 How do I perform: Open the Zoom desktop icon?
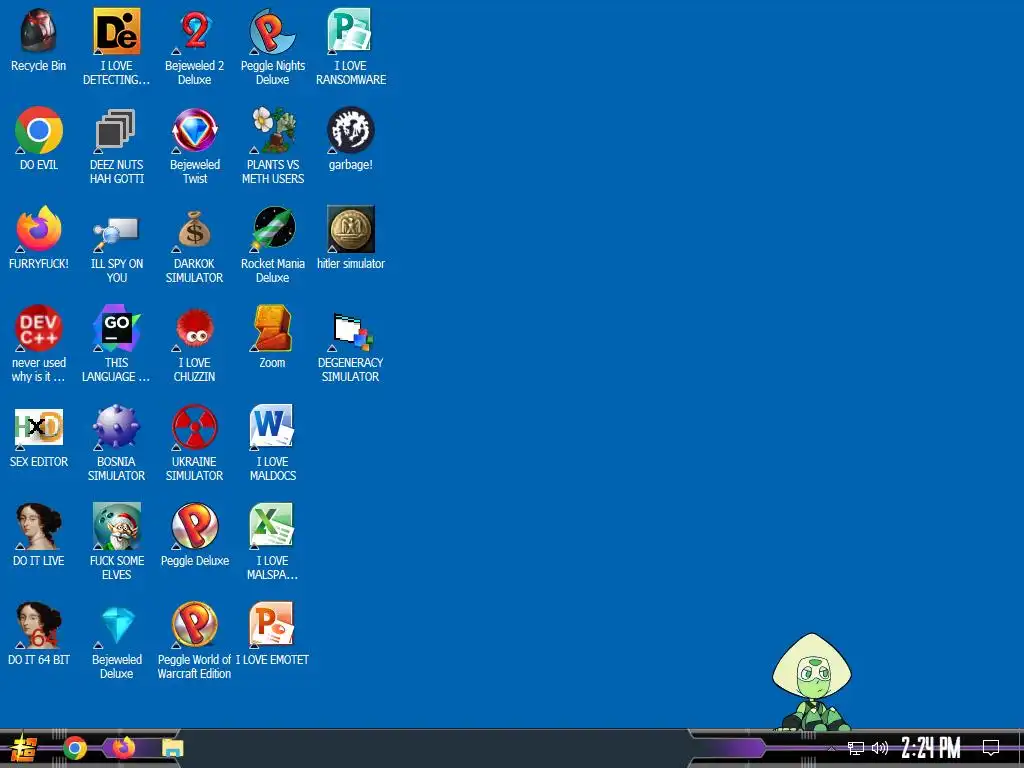click(x=273, y=328)
